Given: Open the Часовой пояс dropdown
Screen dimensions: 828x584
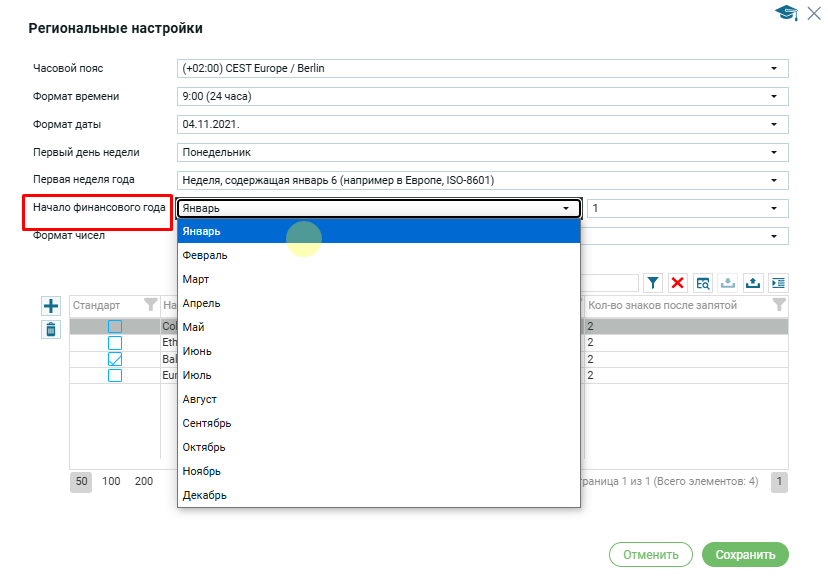Looking at the screenshot, I should [x=482, y=68].
